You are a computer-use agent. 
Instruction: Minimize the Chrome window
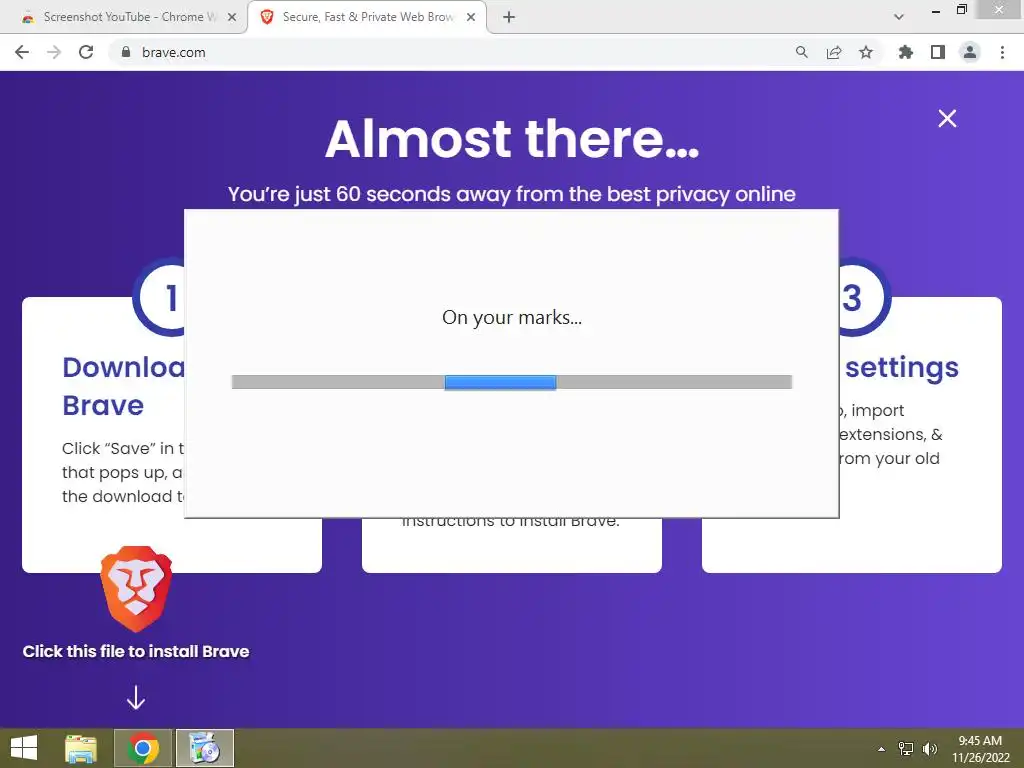point(936,11)
